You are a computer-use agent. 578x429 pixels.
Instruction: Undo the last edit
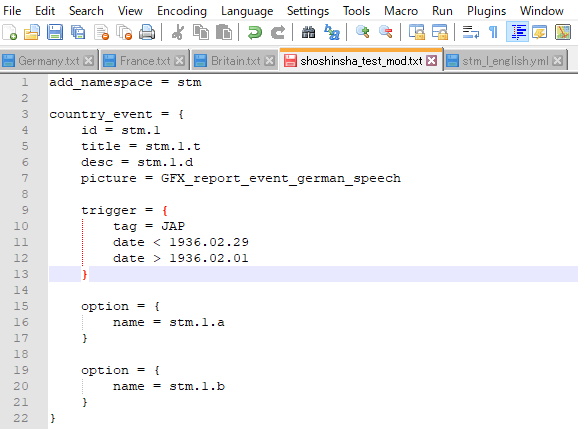(255, 32)
